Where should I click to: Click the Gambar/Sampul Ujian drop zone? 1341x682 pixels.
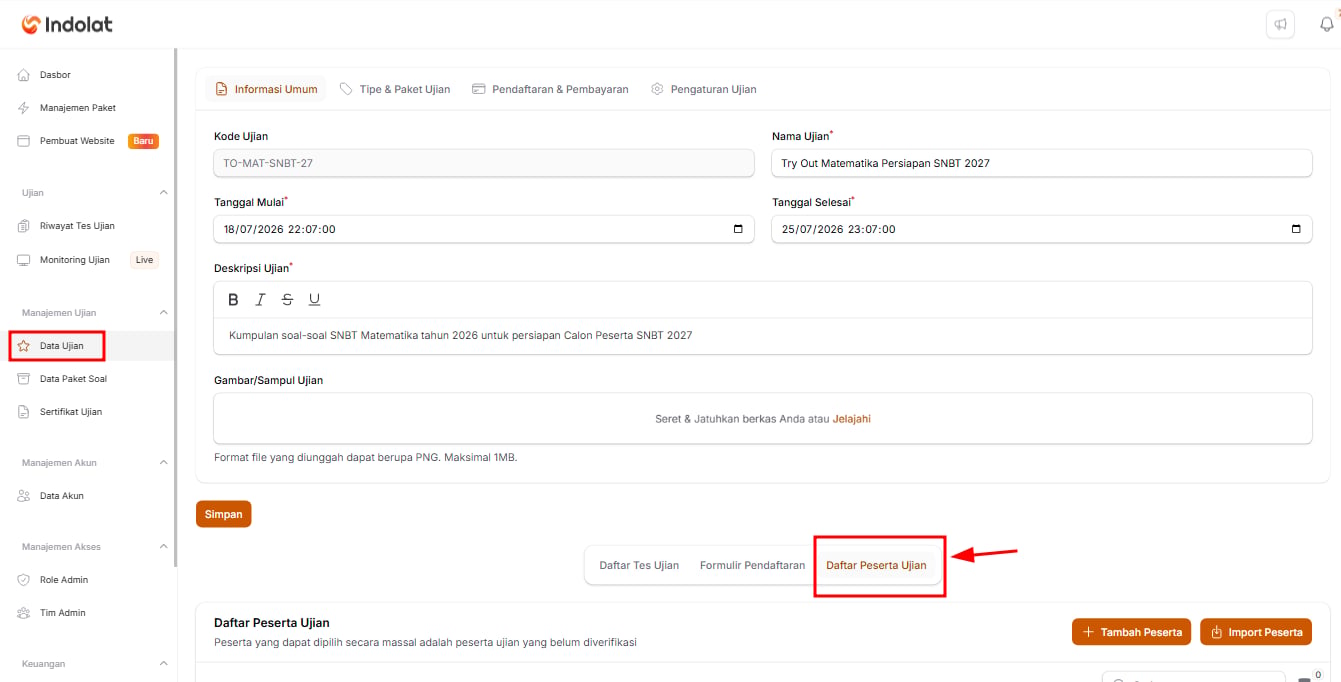pos(763,418)
